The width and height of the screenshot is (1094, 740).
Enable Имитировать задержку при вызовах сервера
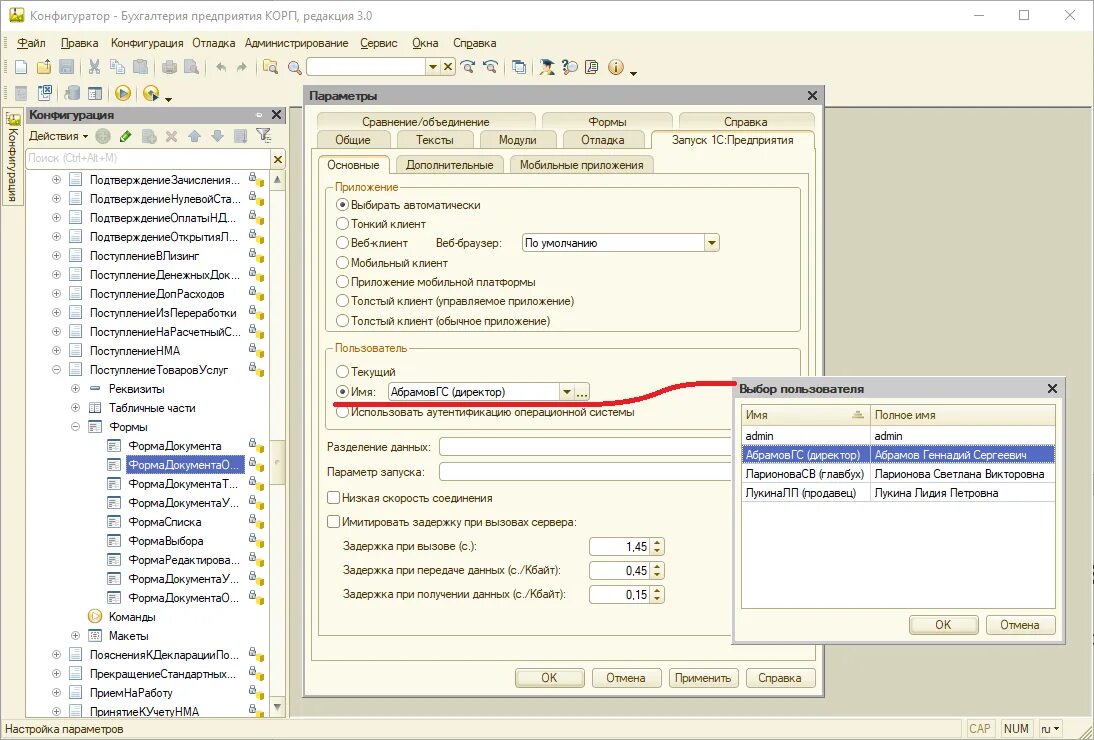(x=334, y=522)
